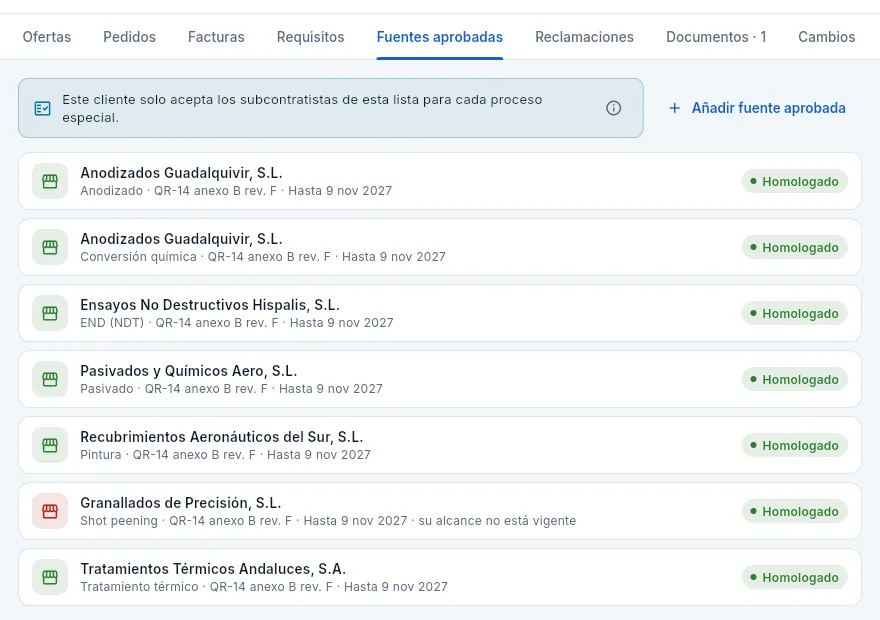Click Homologado badge on the Pasivado row
This screenshot has height=620, width=880.
(794, 379)
